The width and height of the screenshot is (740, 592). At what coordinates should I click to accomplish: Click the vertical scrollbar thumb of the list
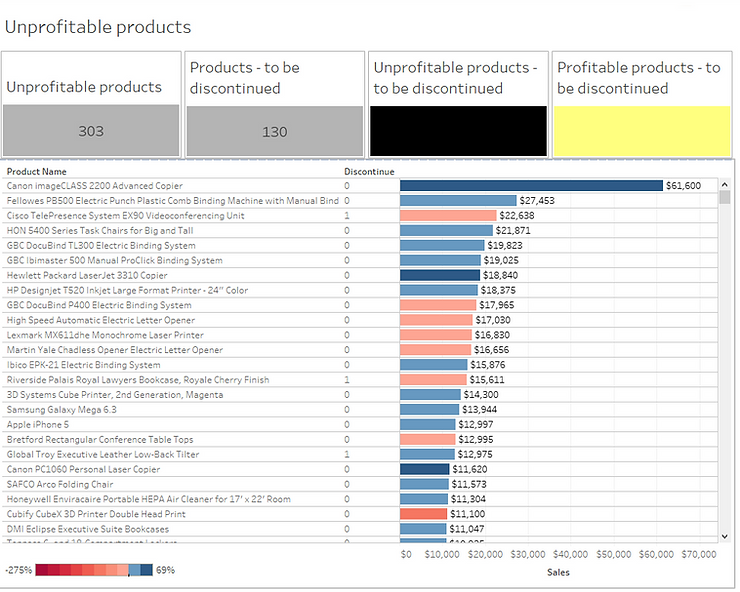coord(724,197)
